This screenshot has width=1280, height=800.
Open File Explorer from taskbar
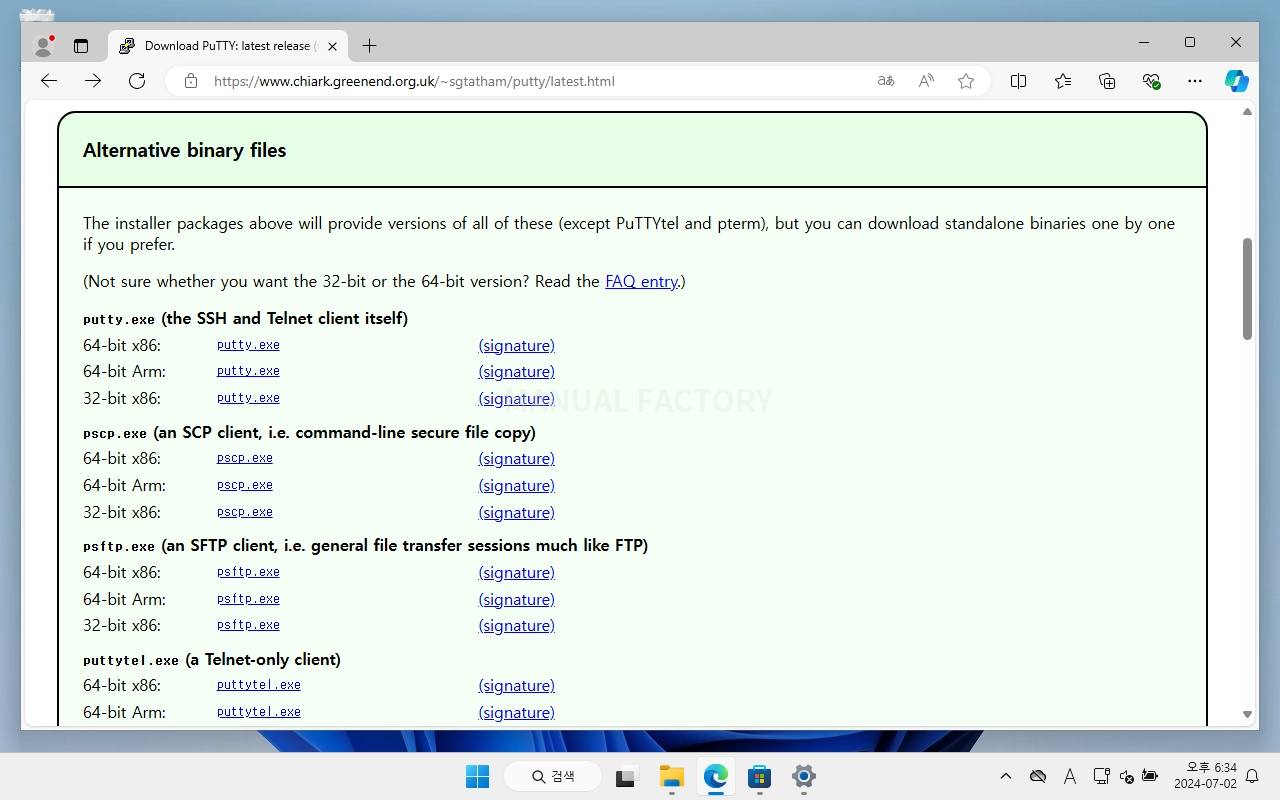point(671,776)
